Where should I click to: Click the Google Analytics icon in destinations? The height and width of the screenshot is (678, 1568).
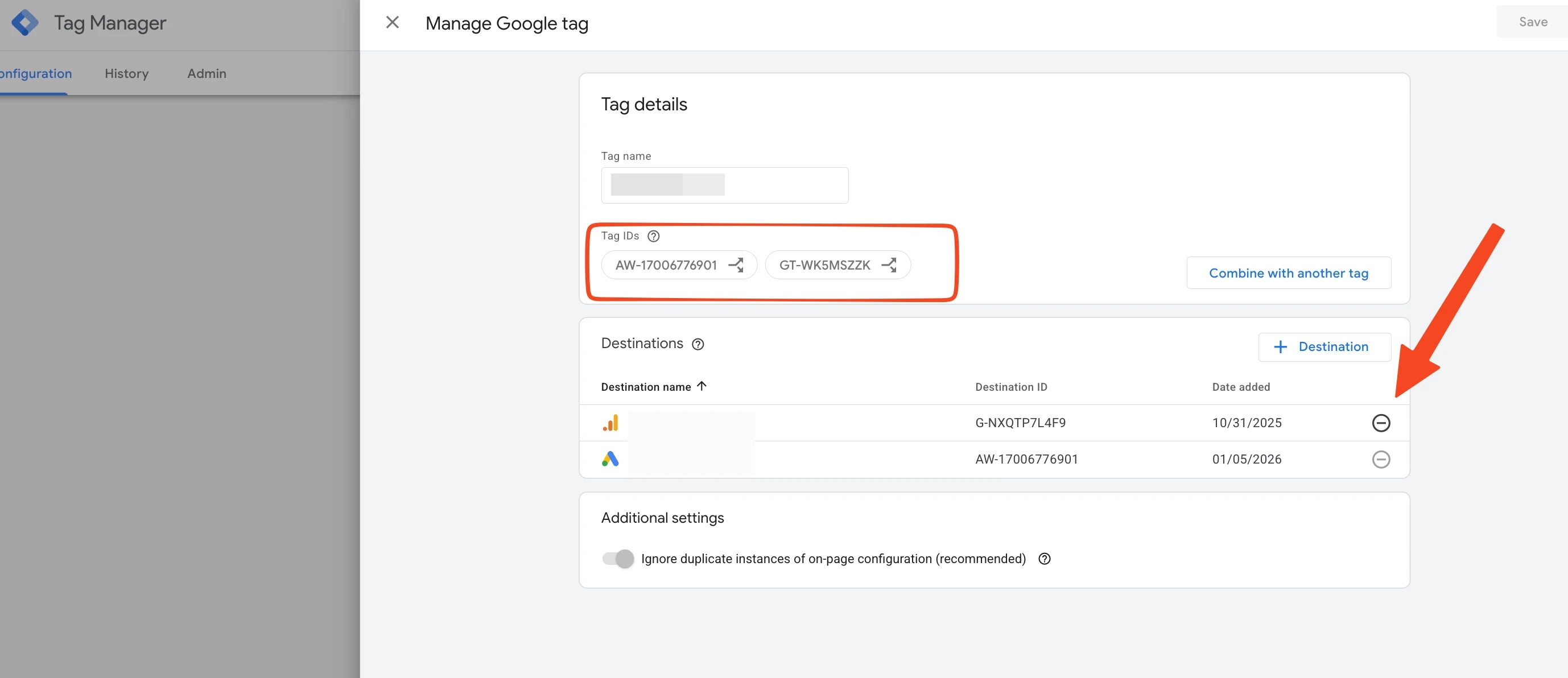(x=610, y=423)
